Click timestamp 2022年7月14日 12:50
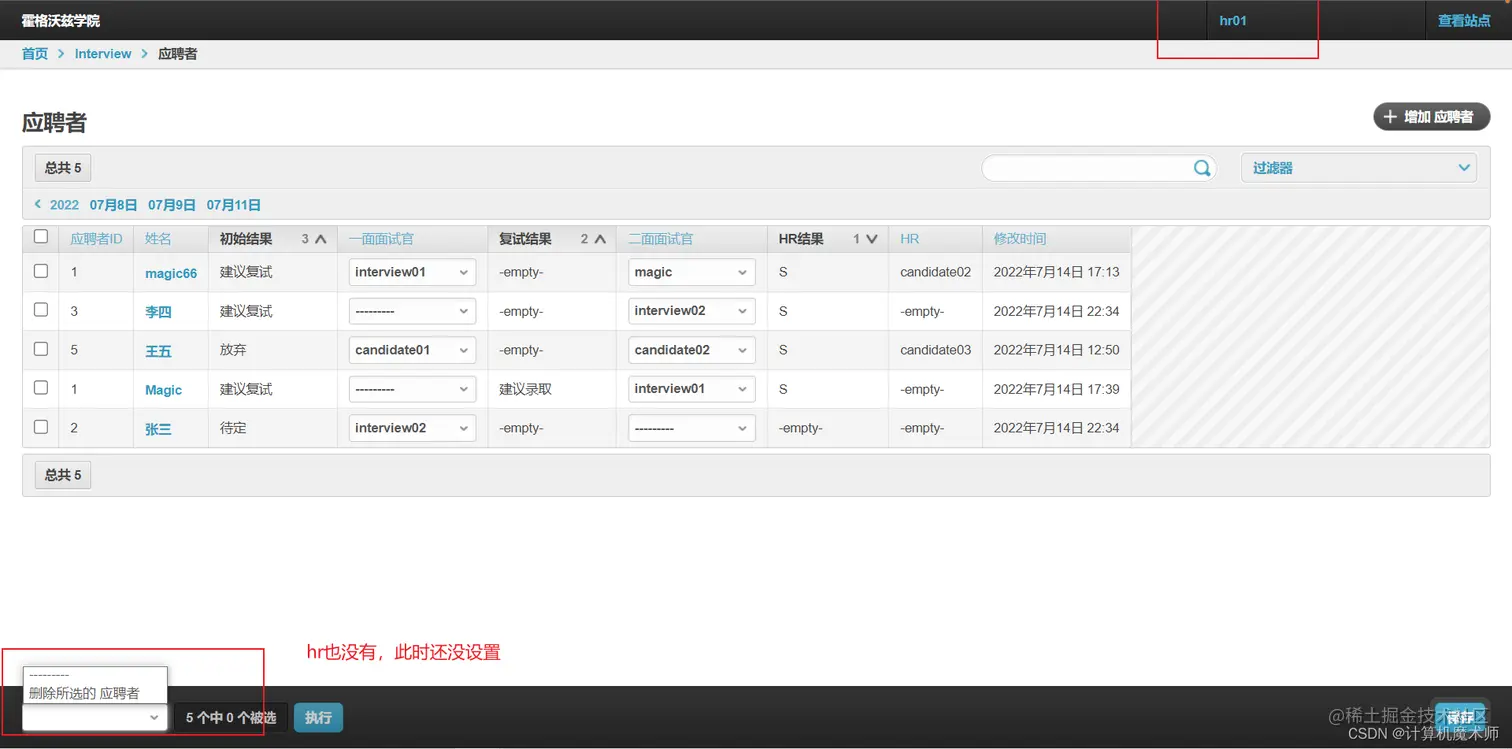The image size is (1512, 749). 1056,350
